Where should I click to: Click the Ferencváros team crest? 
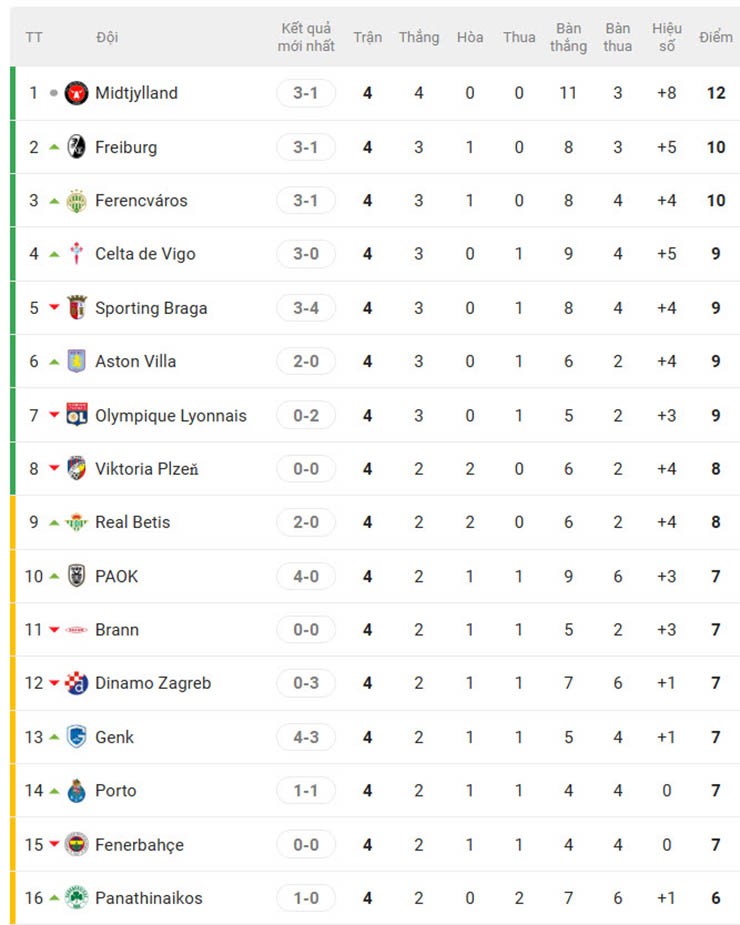(76, 201)
